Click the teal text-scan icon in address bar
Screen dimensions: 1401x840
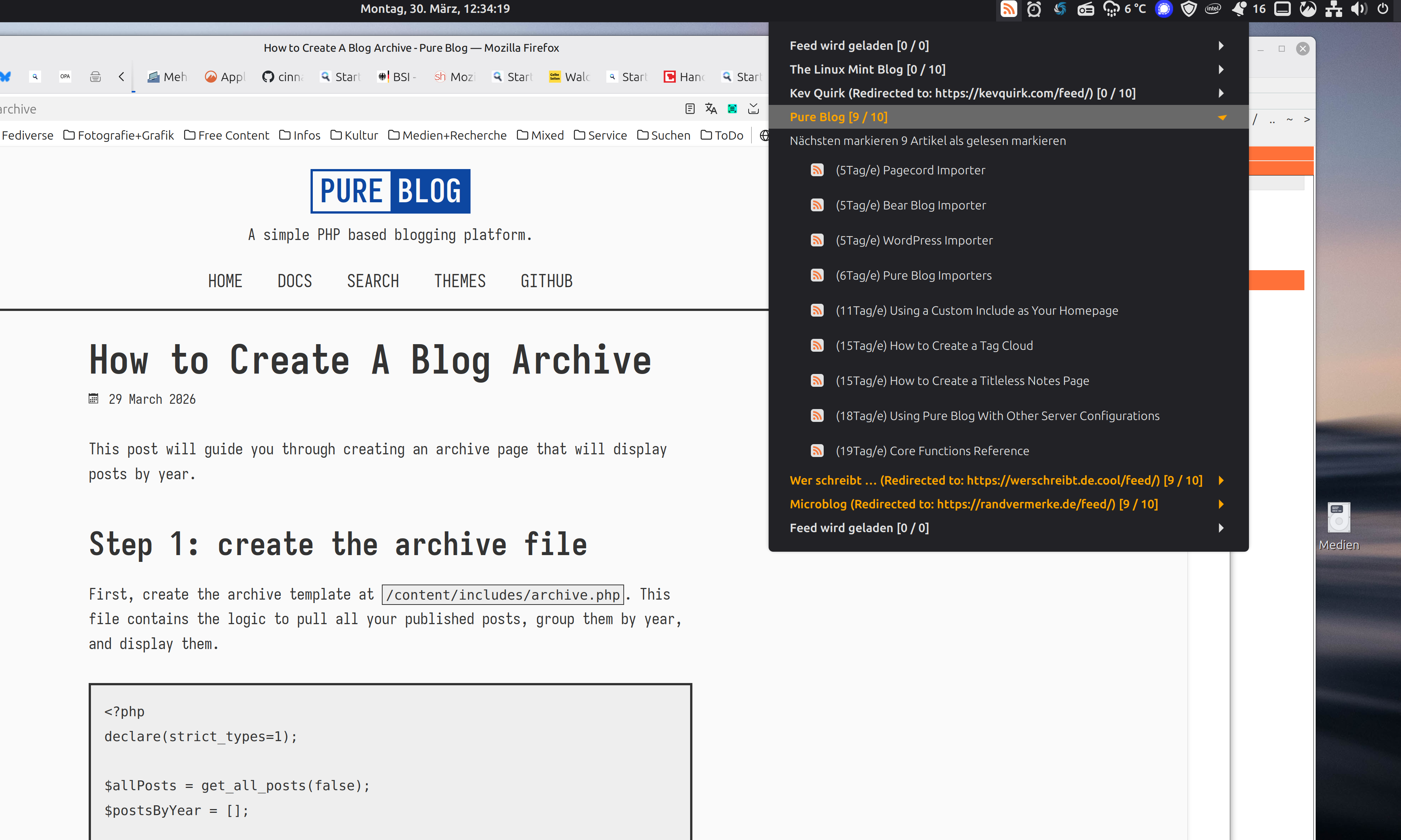[732, 108]
